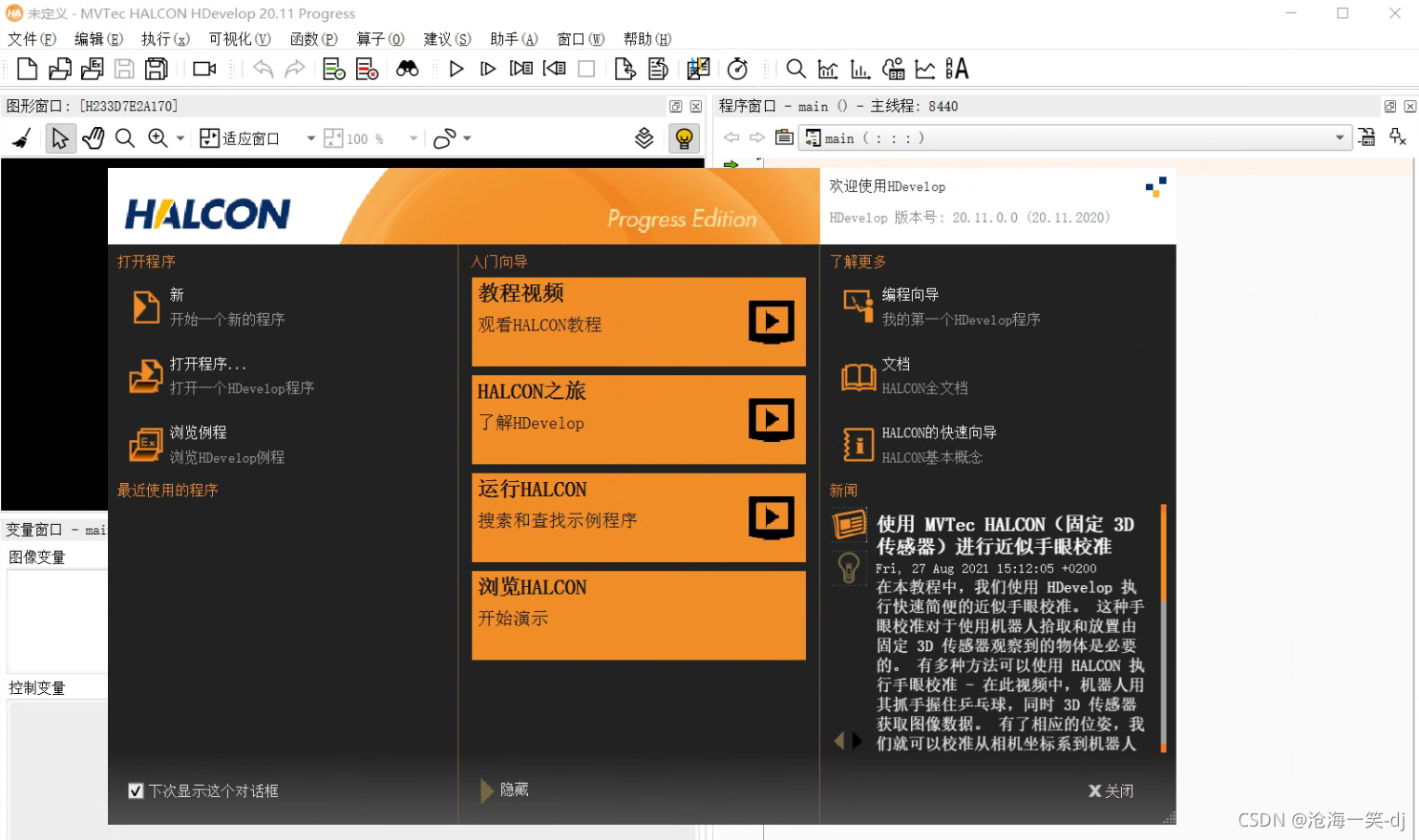Click the step over icon
This screenshot has height=840, width=1419.
[488, 69]
